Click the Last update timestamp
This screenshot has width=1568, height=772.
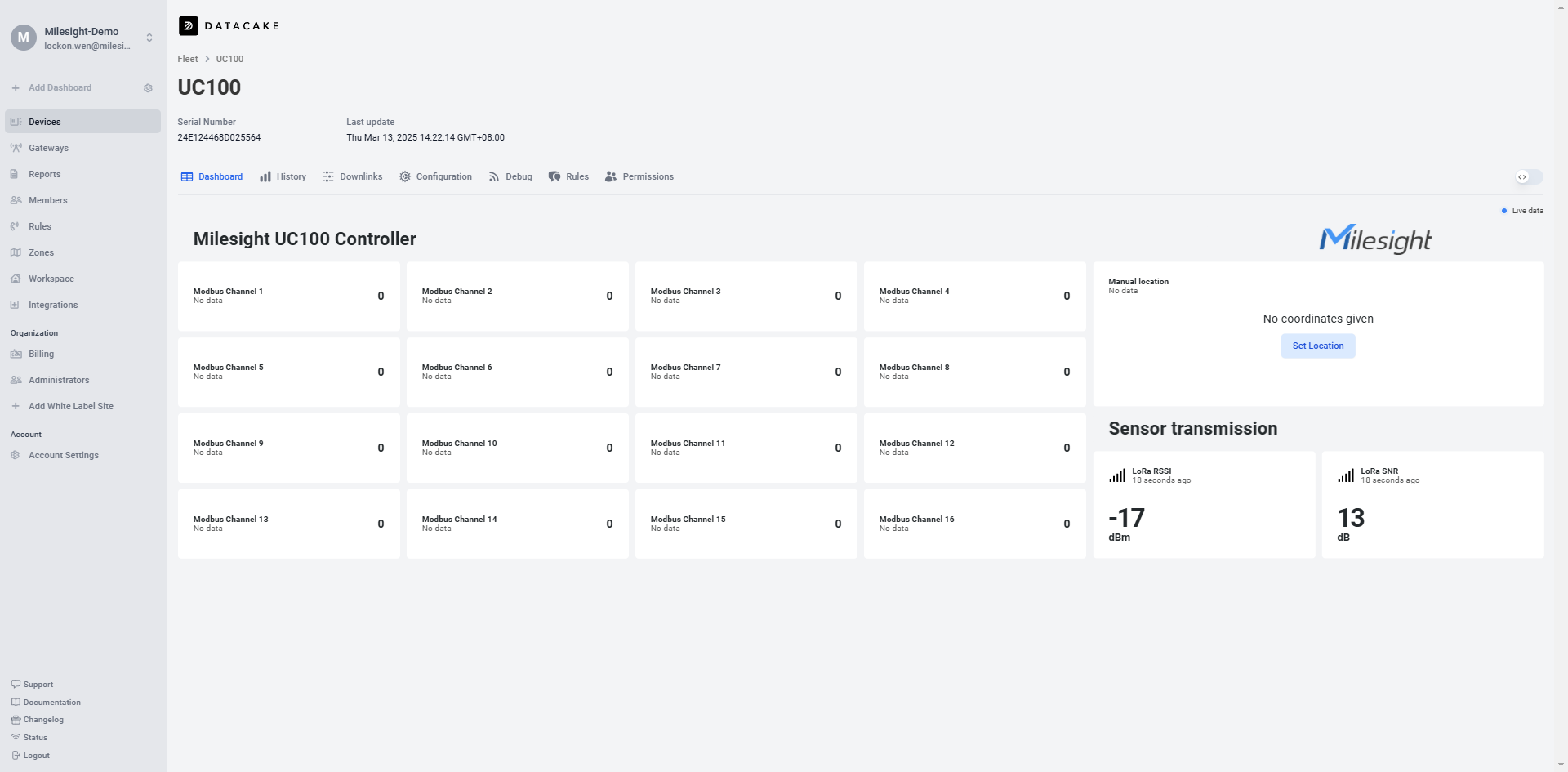pos(425,137)
